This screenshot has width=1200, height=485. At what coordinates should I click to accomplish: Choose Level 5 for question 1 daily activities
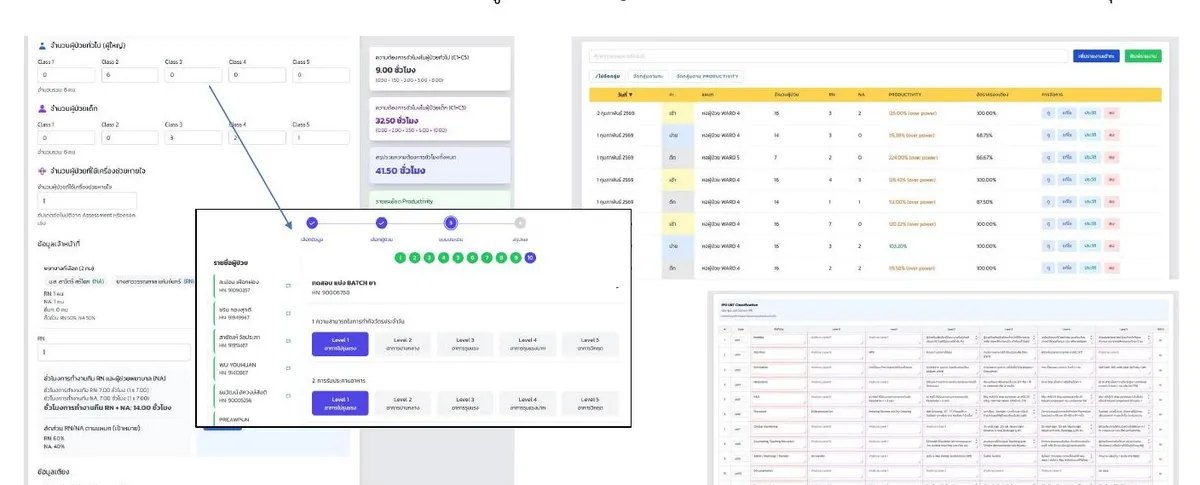point(590,344)
